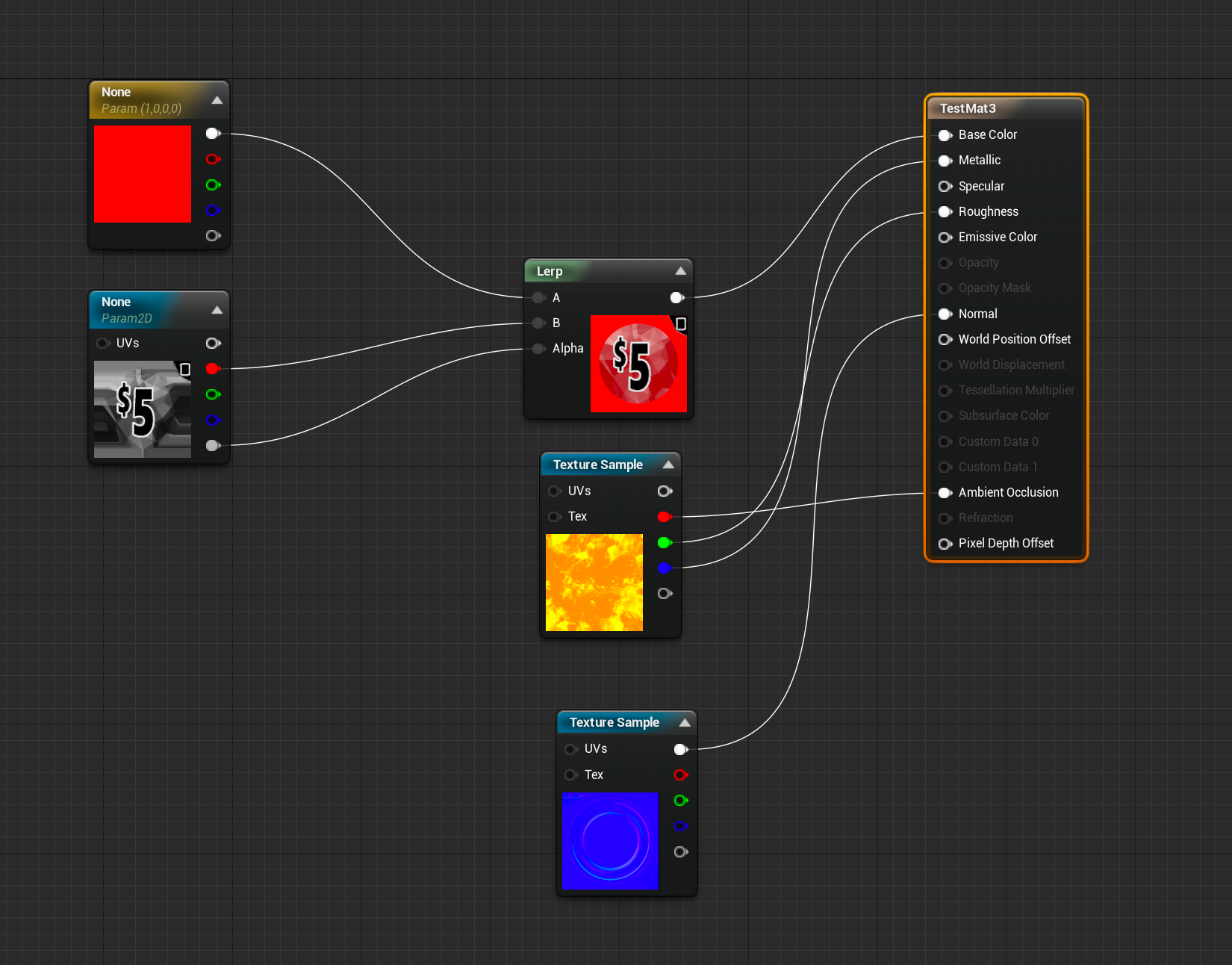Click the Lerp B input pin
Image resolution: width=1232 pixels, height=965 pixels.
538,323
